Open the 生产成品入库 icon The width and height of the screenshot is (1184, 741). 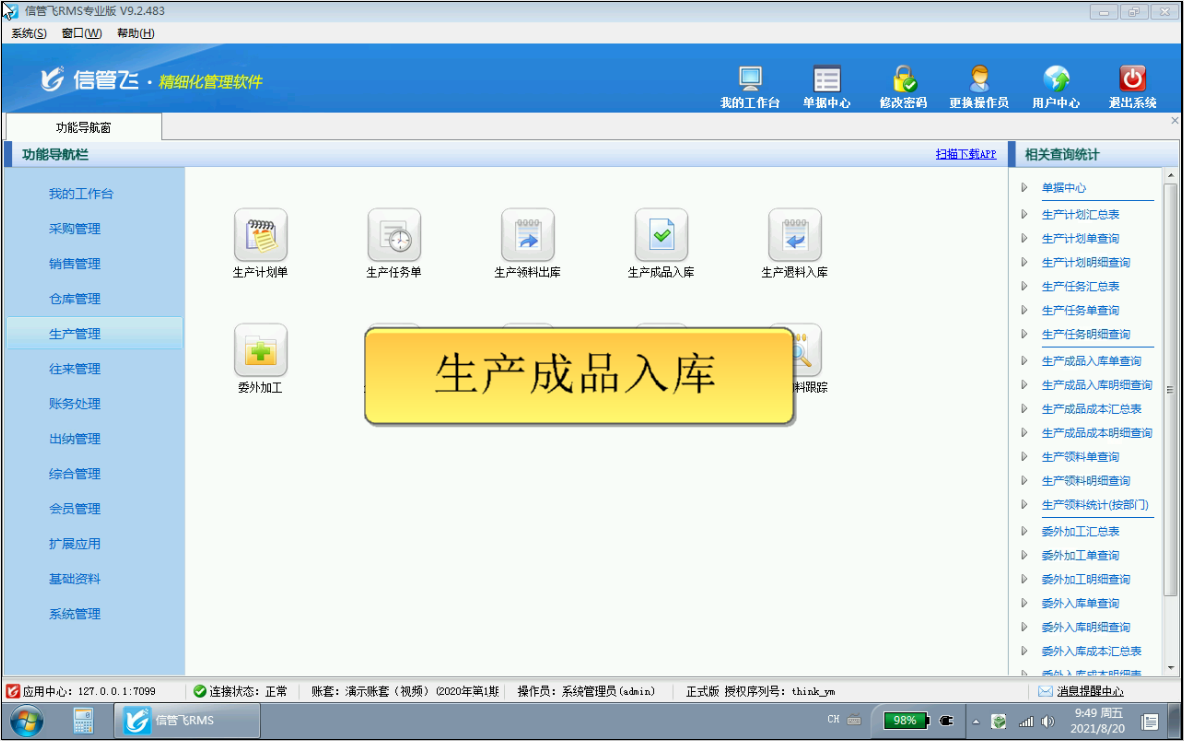click(x=661, y=235)
